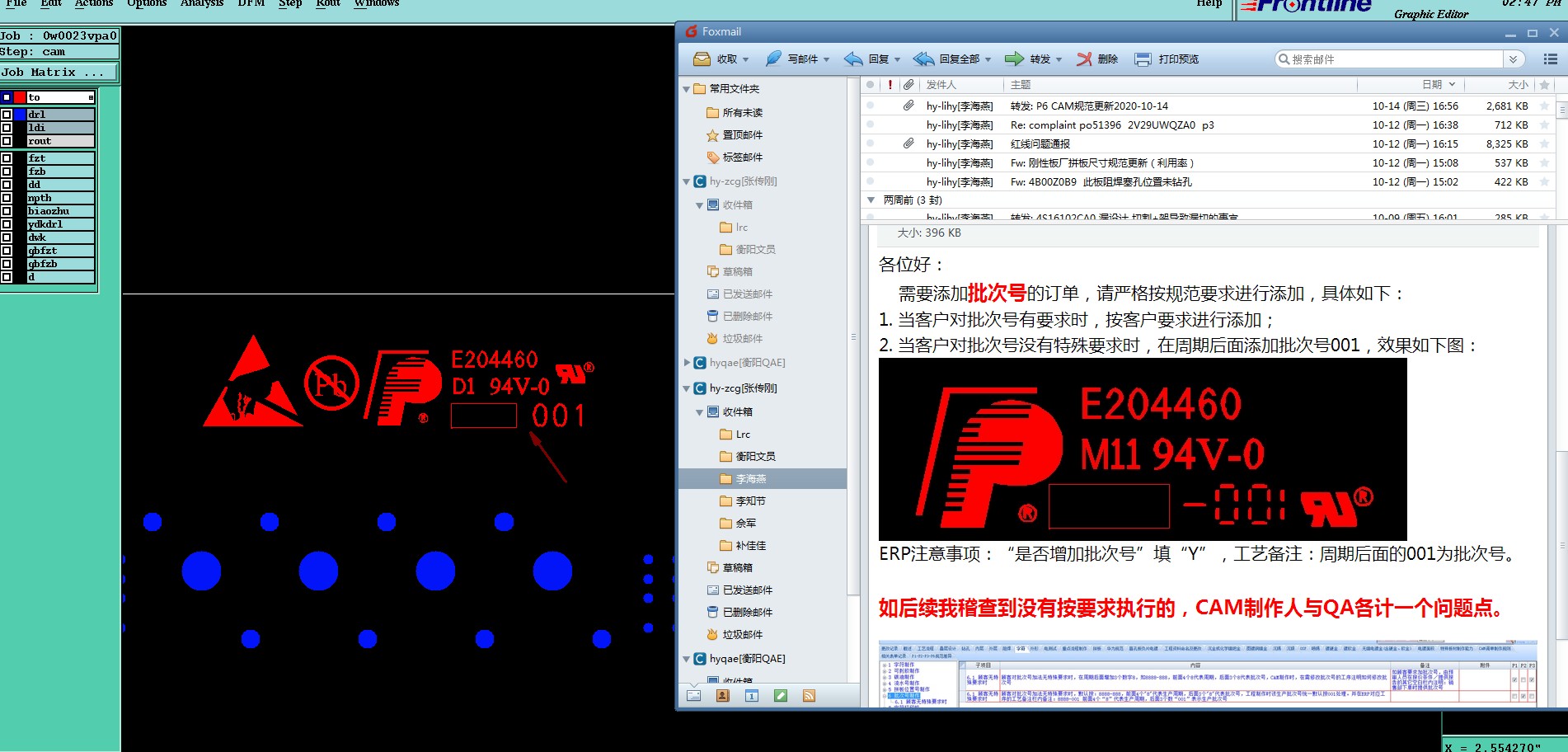Click the star column header in mail list

click(x=1544, y=85)
